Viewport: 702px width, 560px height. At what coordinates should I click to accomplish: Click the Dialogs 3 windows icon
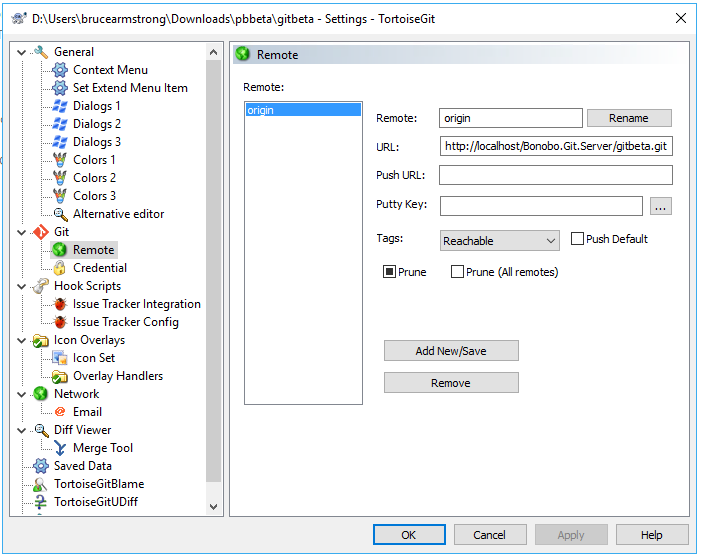[60, 142]
